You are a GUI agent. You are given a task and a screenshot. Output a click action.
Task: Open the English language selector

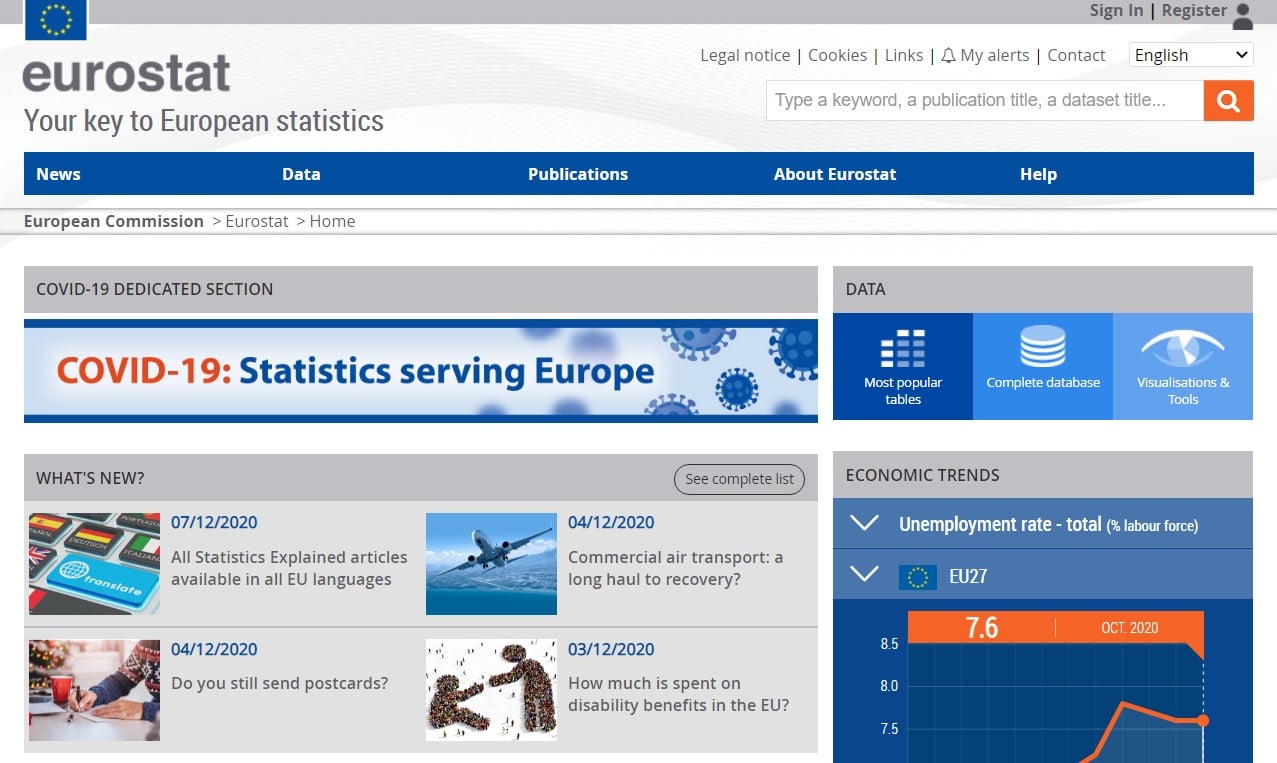1190,54
